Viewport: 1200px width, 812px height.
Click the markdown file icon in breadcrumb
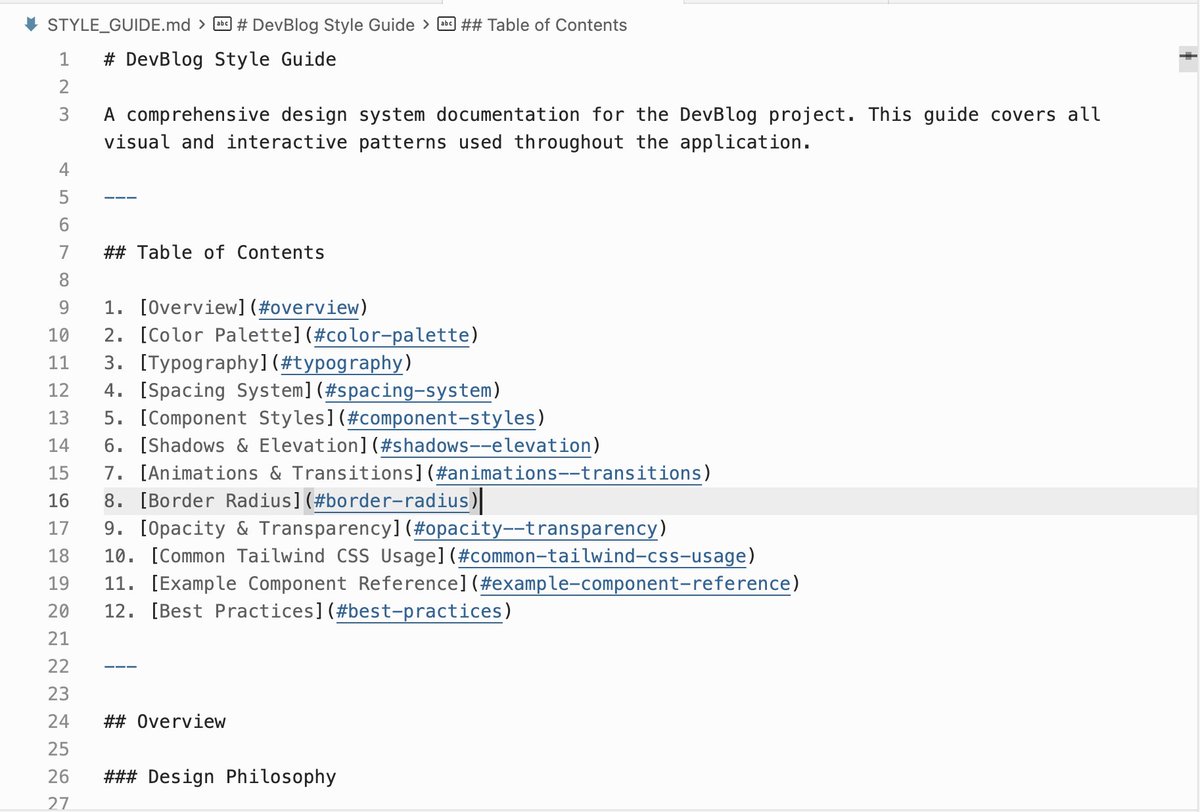30,25
